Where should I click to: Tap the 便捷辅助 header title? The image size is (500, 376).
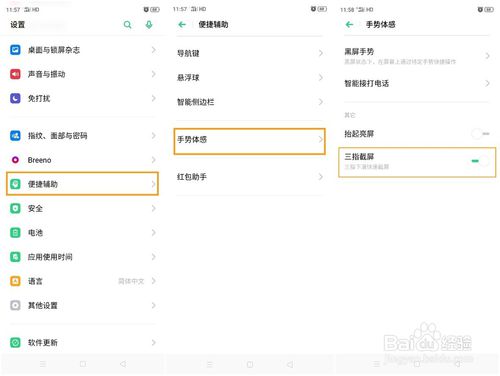213,24
